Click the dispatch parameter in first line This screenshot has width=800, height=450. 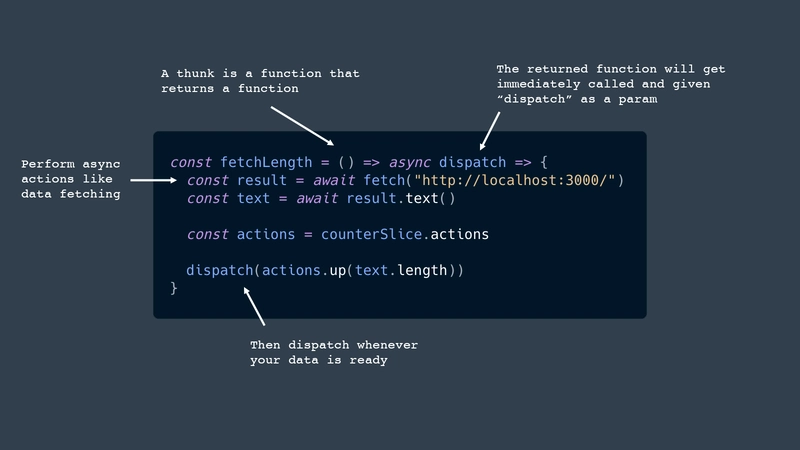472,163
